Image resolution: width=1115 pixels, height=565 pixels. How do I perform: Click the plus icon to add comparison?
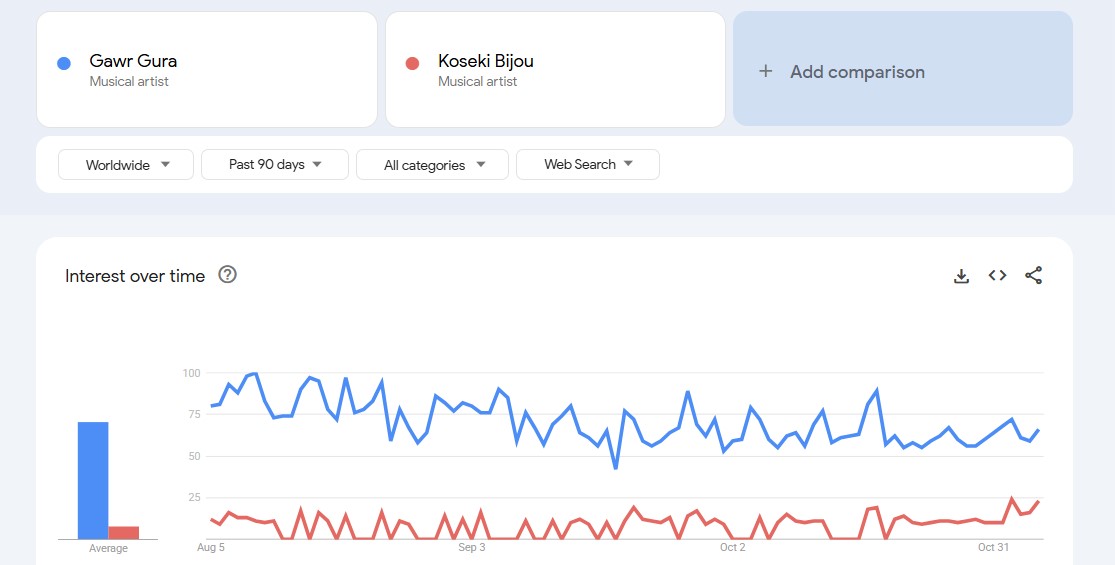pyautogui.click(x=766, y=71)
